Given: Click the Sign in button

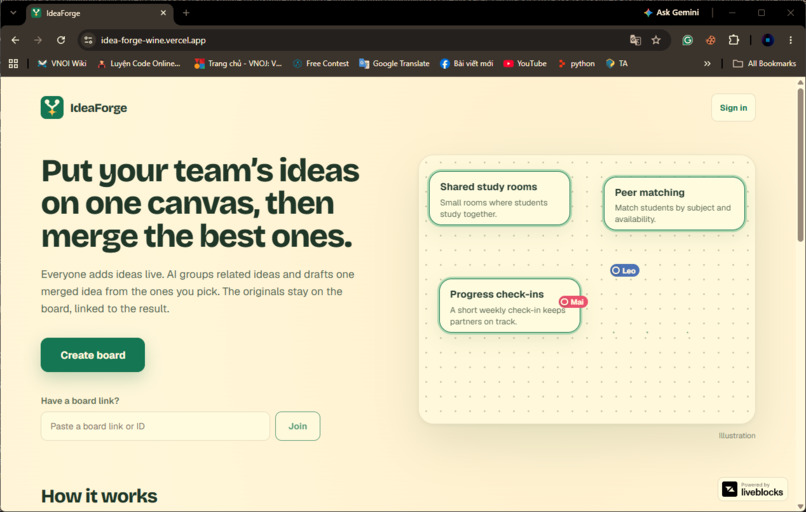Looking at the screenshot, I should coord(733,107).
